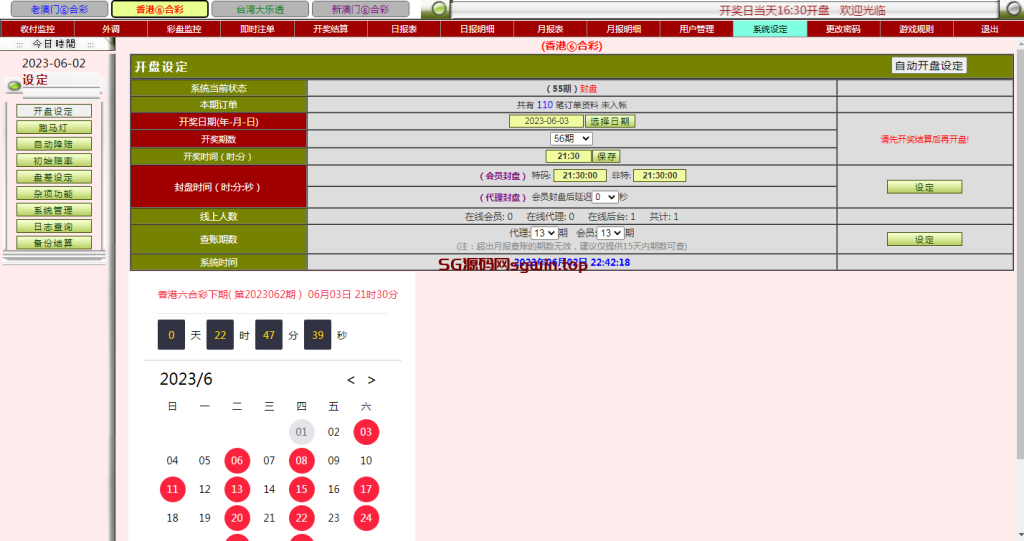Switch to 台湾大乐透 lottery tab
Viewport: 1024px width, 541px height.
click(259, 9)
